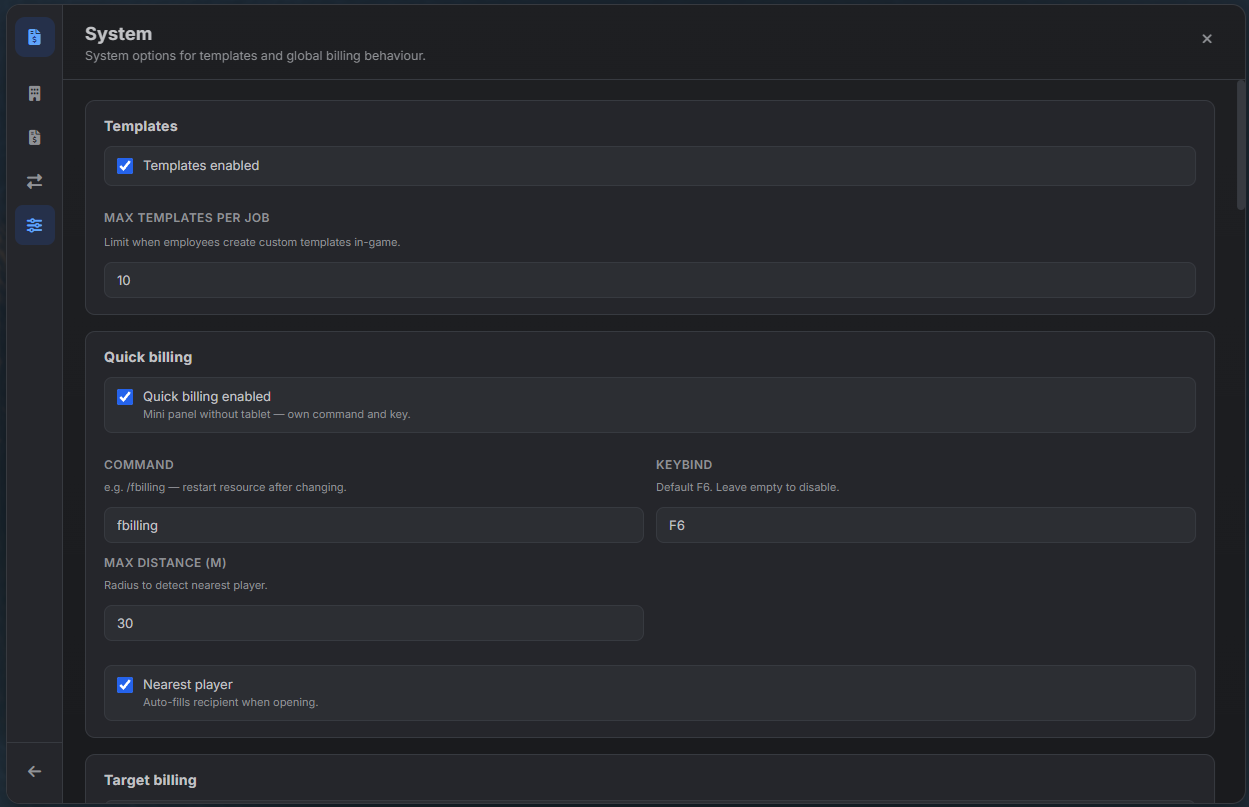Viewport: 1249px width, 807px height.
Task: Click the billing app logo icon
Action: click(35, 37)
